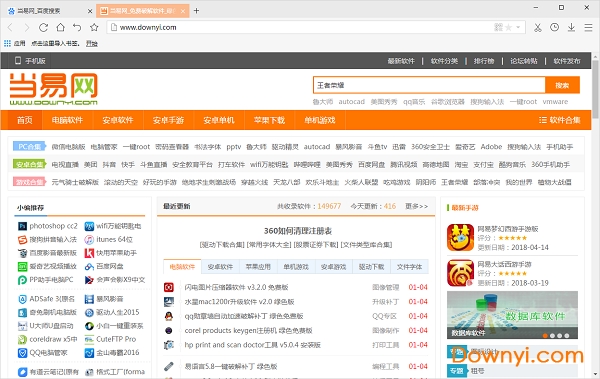The width and height of the screenshot is (600, 379).
Task: Switch to the 文件字体 update tab
Action: click(409, 267)
